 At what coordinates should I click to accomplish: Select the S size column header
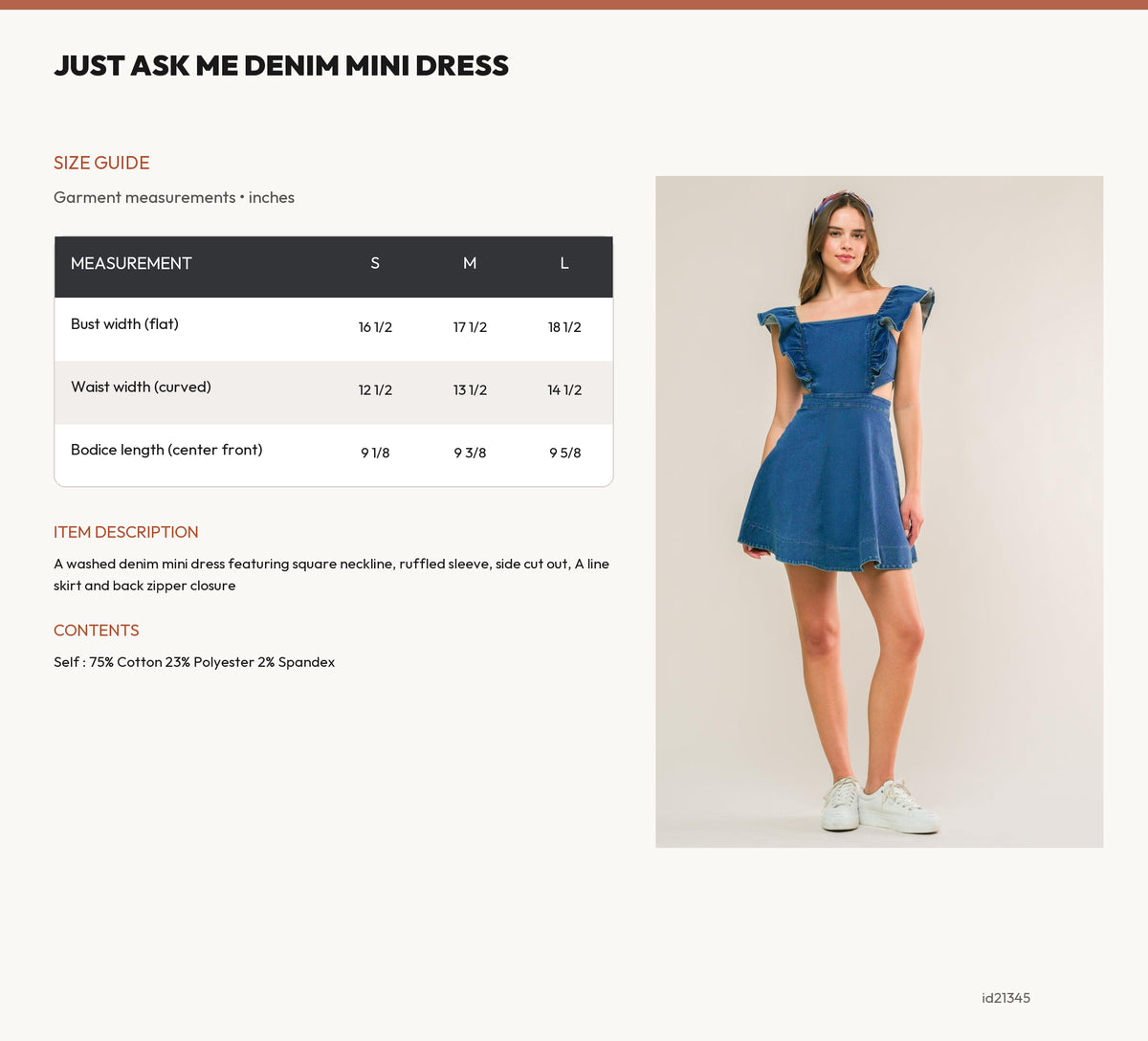[x=375, y=263]
